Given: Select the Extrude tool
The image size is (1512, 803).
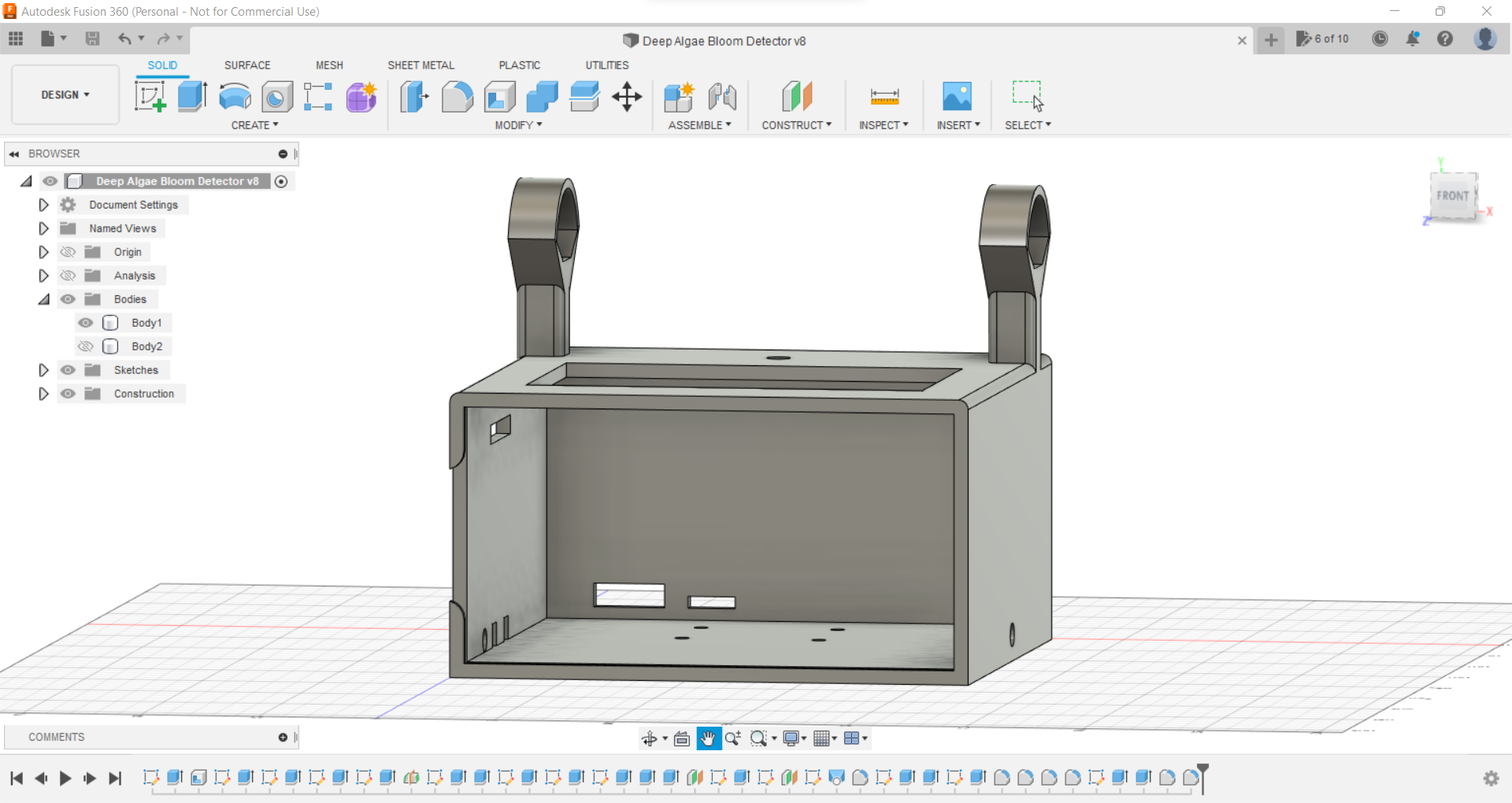Looking at the screenshot, I should point(192,97).
